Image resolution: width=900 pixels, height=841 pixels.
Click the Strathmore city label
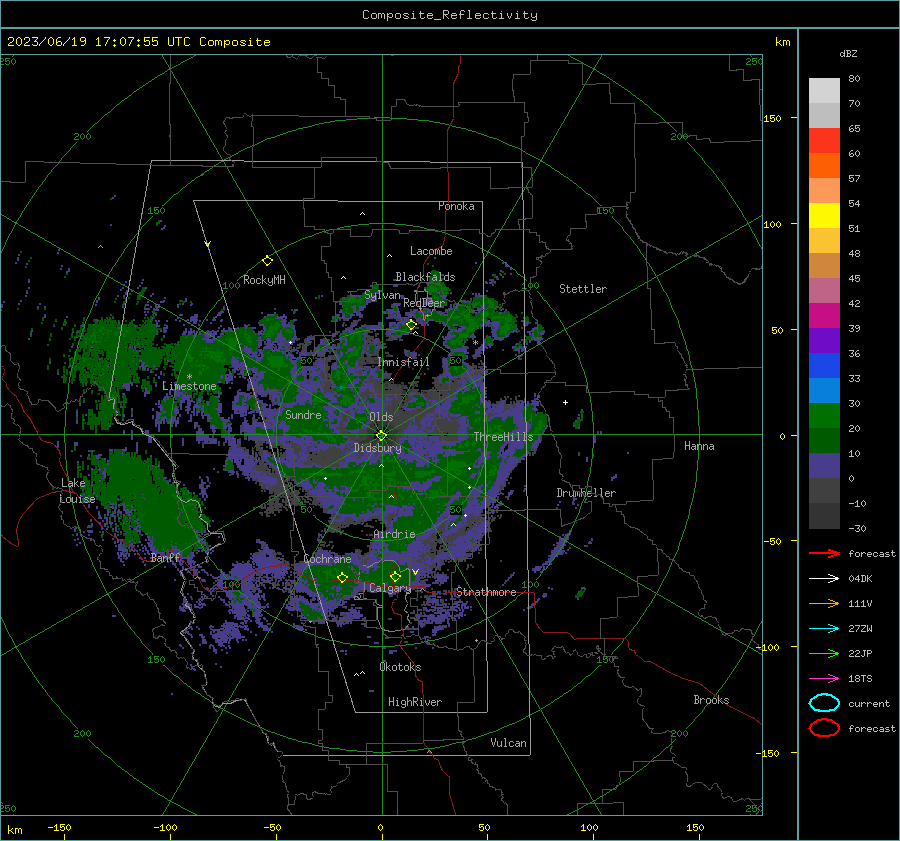coord(486,592)
